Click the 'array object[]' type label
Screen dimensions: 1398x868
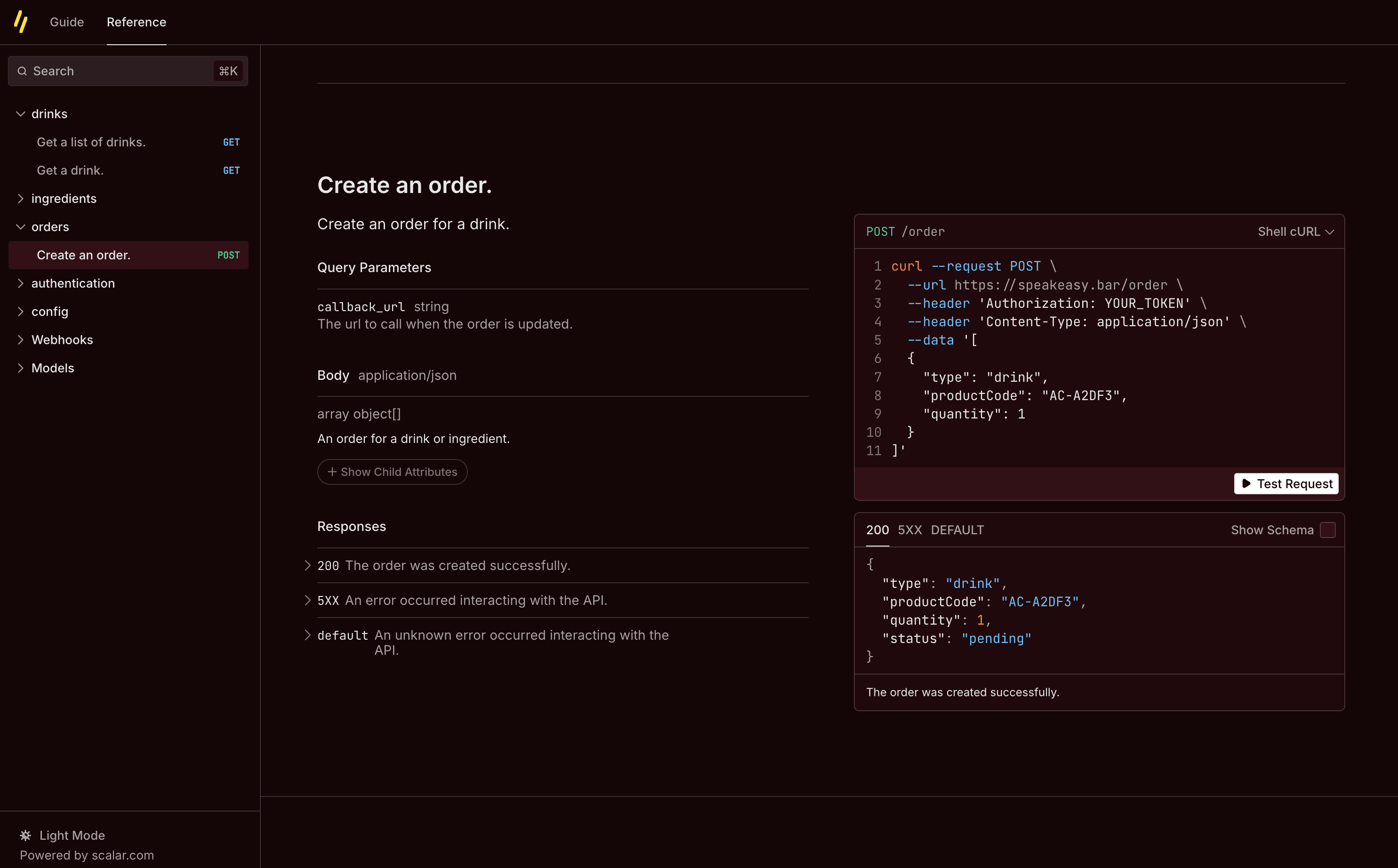(359, 414)
